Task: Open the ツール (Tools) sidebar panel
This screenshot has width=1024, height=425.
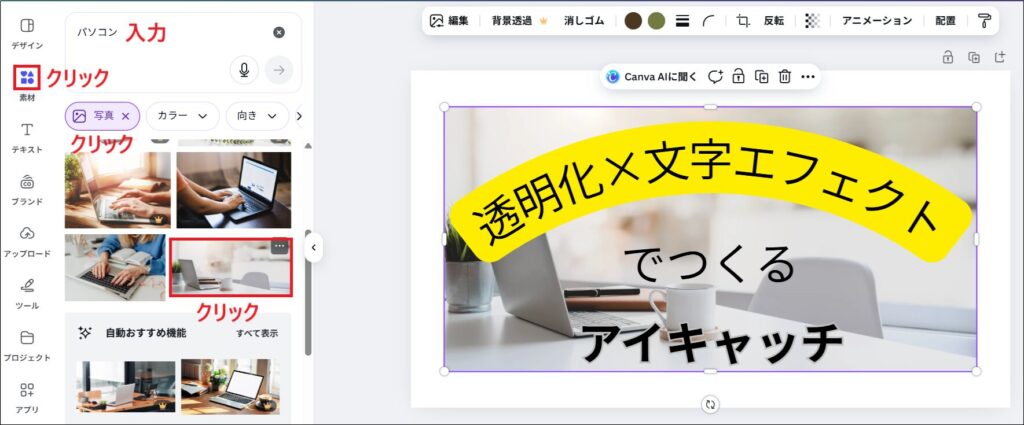Action: pos(27,293)
